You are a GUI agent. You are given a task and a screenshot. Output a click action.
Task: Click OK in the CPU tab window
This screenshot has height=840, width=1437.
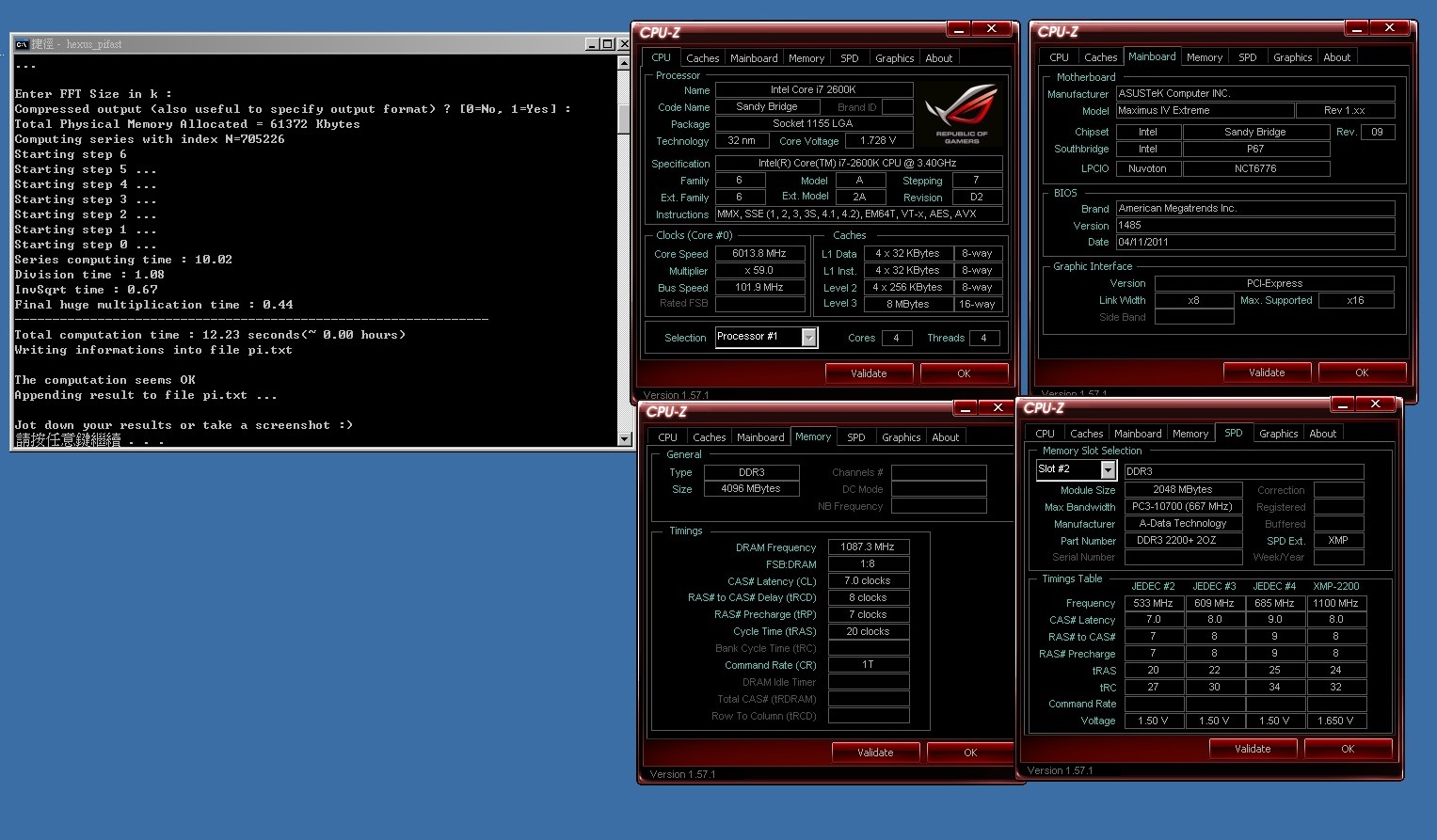[x=964, y=373]
